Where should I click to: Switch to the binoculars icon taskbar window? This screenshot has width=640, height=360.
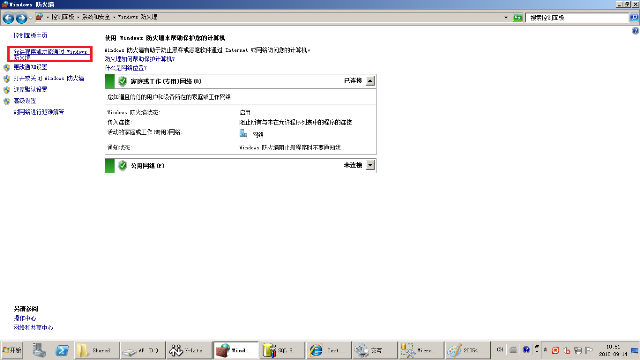189,350
